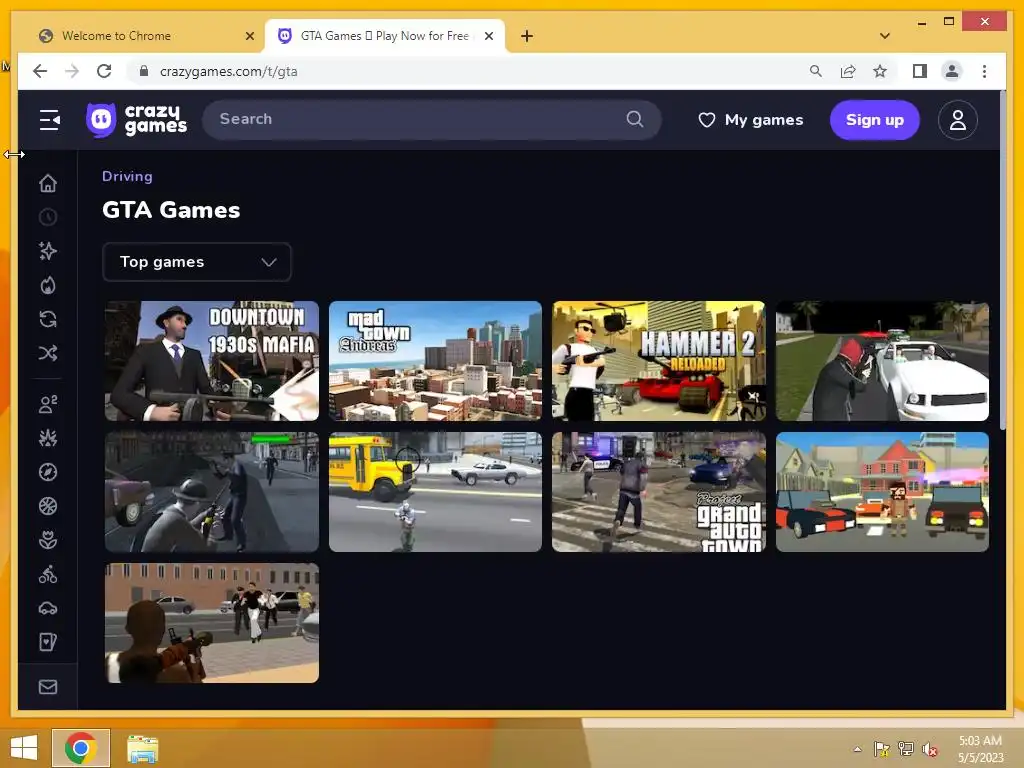This screenshot has height=768, width=1024.
Task: Open Basketball games icon in sidebar
Action: point(48,506)
